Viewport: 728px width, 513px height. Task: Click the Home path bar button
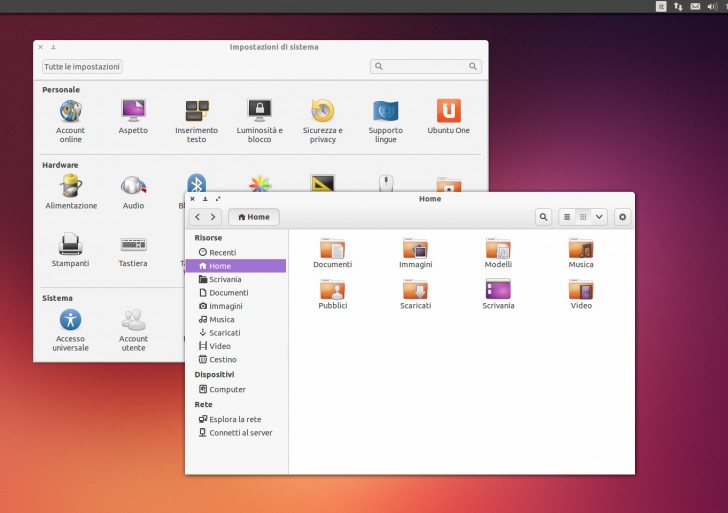[254, 217]
